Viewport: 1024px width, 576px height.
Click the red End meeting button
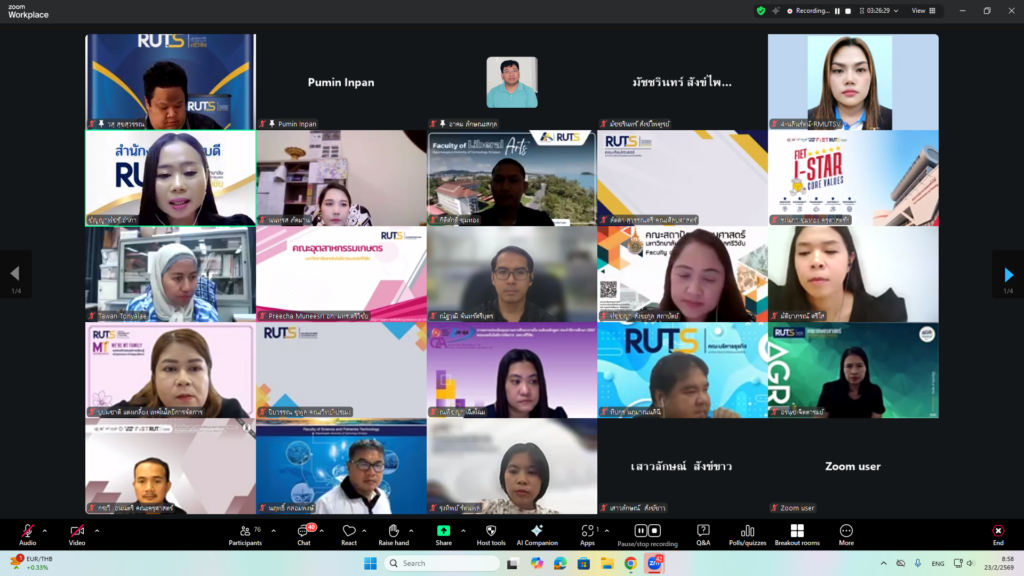tap(997, 531)
